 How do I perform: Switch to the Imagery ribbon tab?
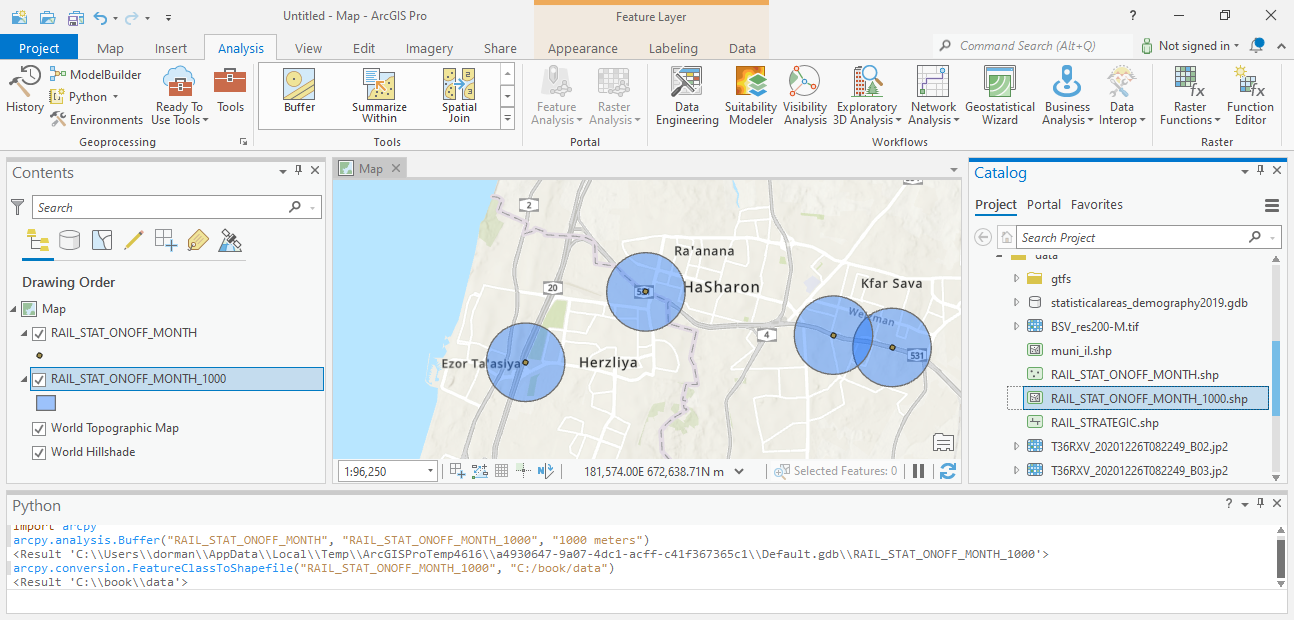[429, 48]
